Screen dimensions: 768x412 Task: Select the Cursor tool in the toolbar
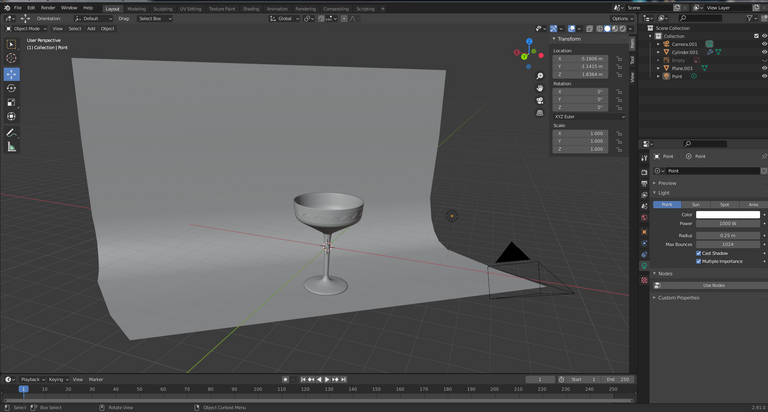12,59
